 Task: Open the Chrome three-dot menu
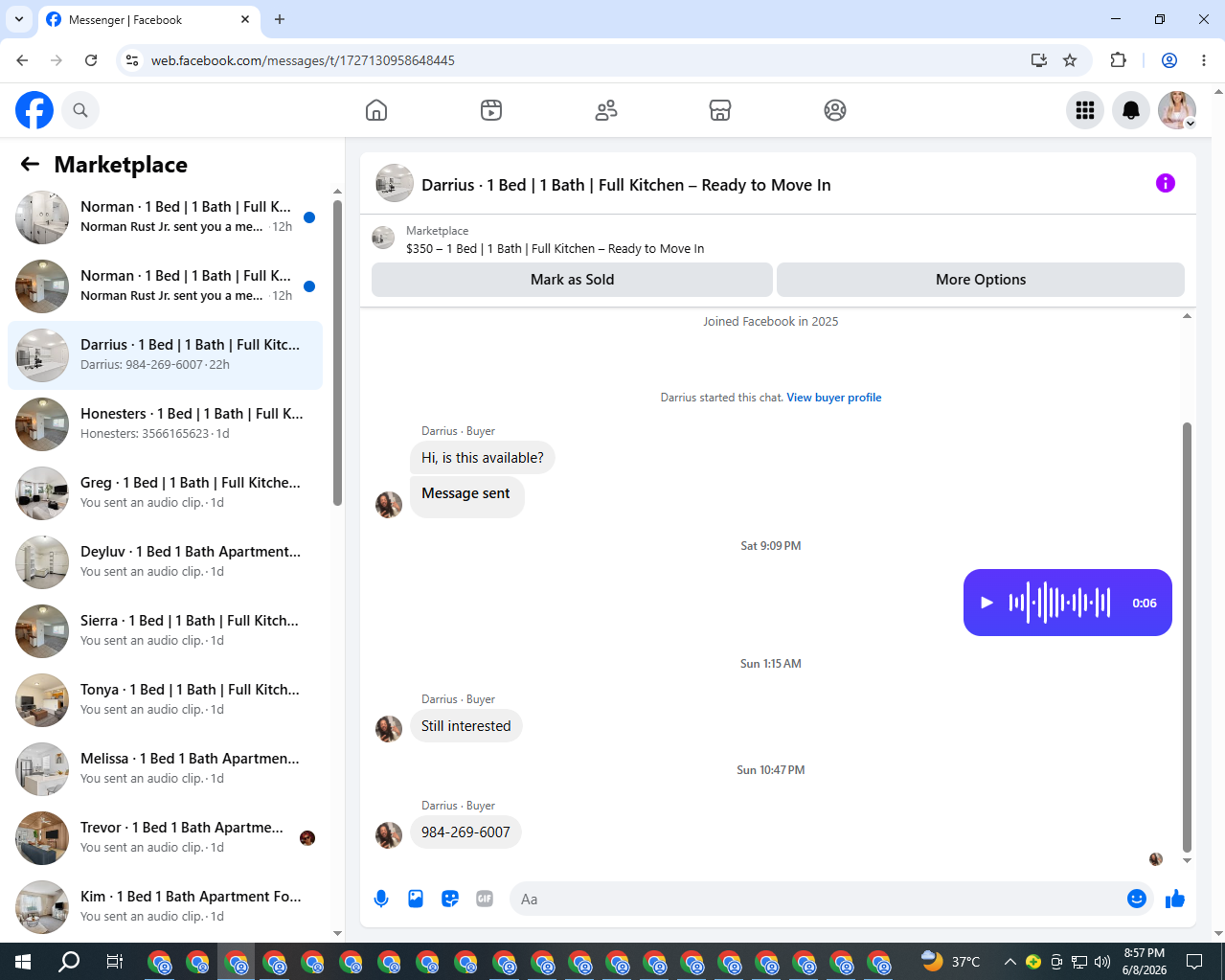tap(1204, 60)
